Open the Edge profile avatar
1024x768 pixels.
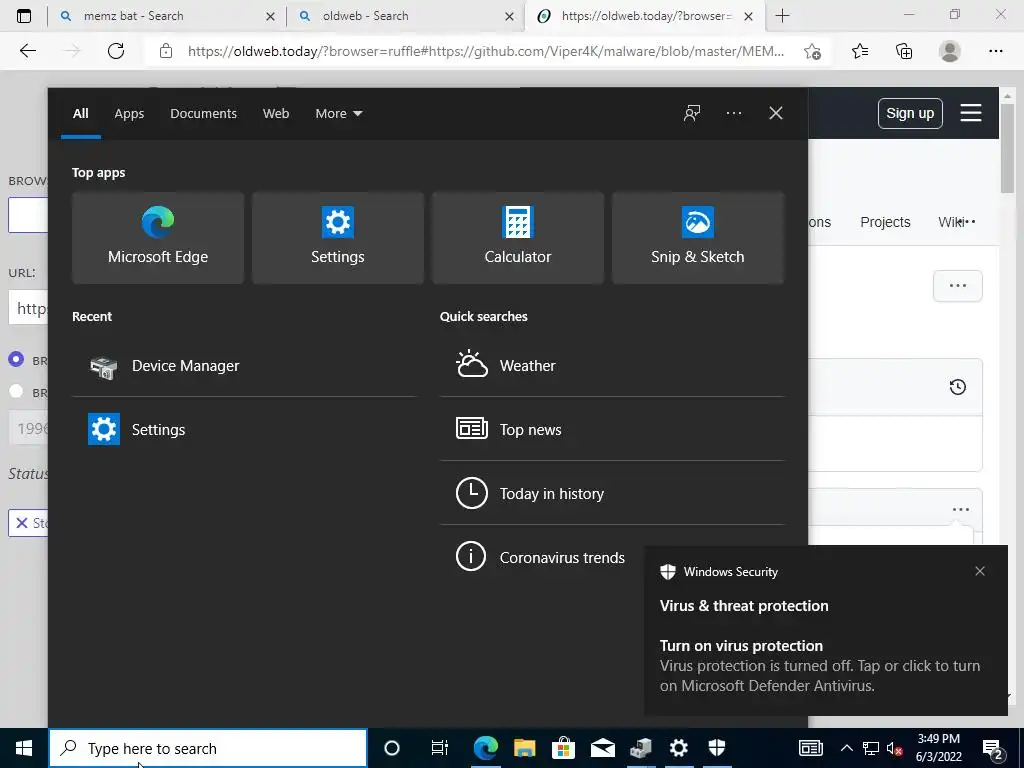point(950,51)
